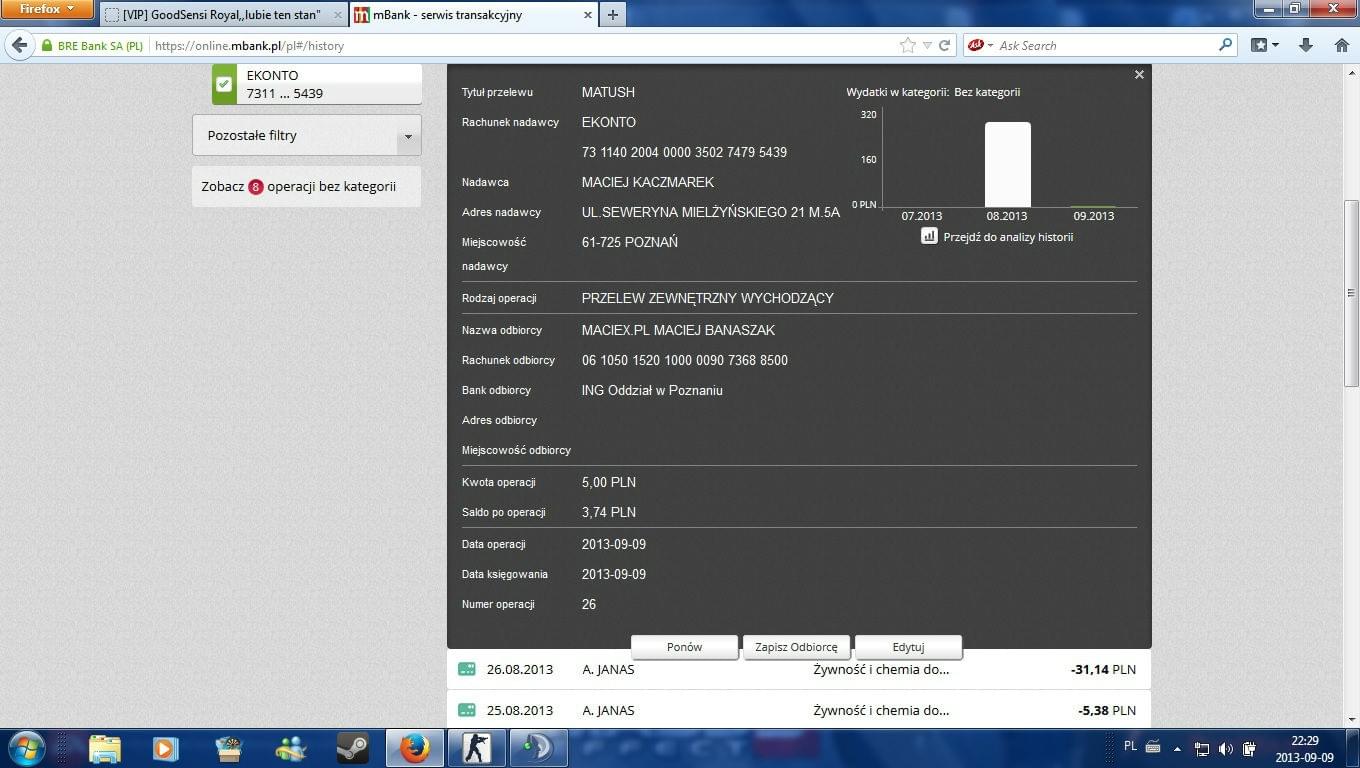
Task: Open the address bar history dropdown
Action: click(x=927, y=45)
